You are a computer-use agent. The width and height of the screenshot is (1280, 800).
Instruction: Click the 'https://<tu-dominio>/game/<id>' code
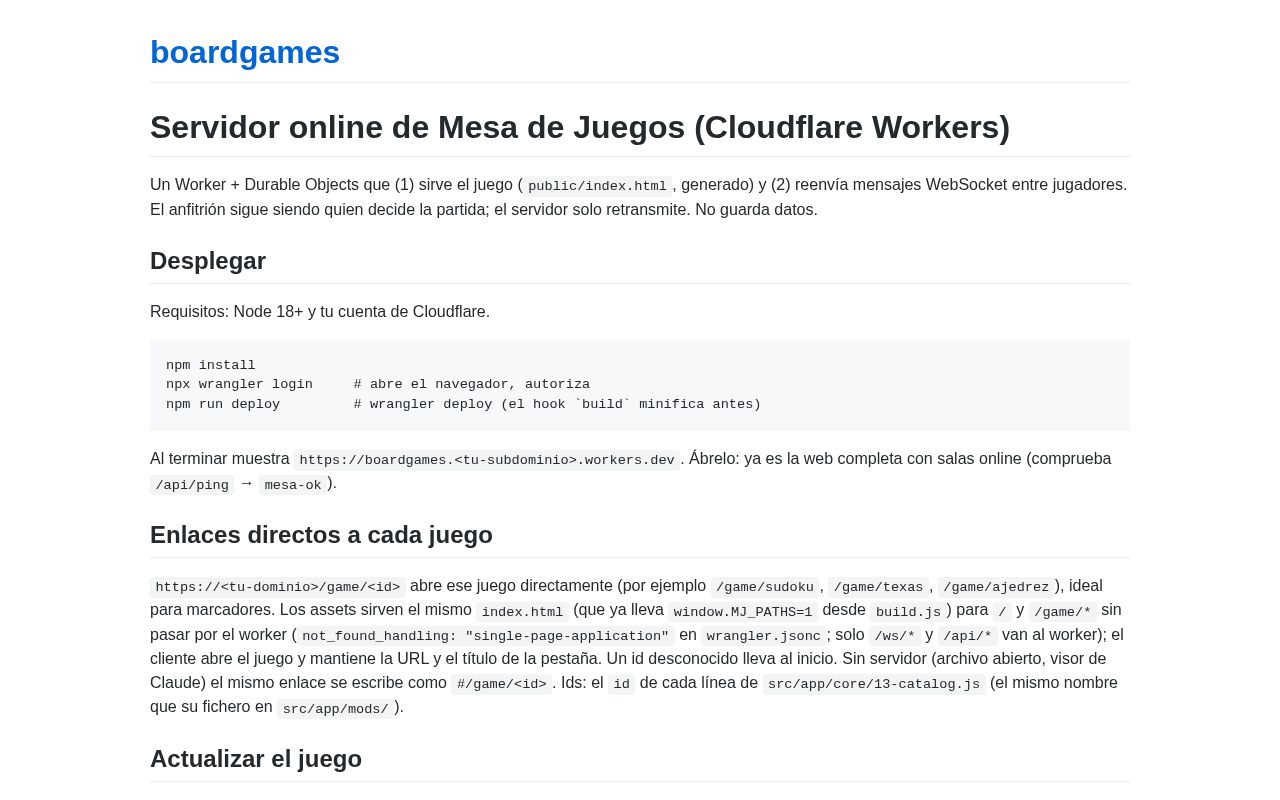(278, 587)
